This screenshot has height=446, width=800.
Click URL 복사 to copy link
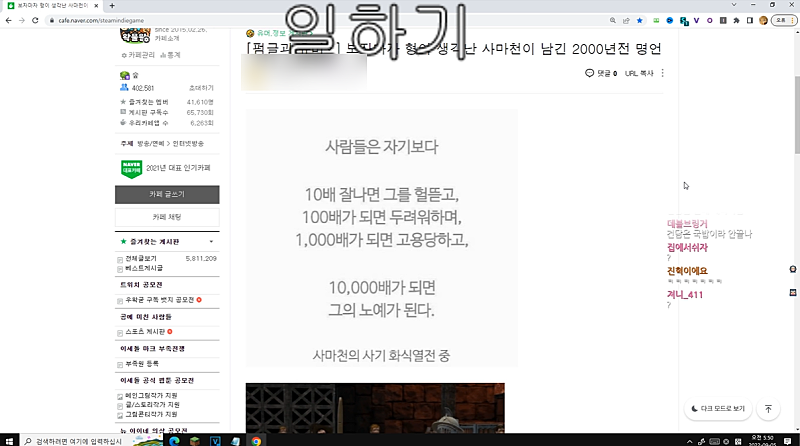[x=639, y=73]
